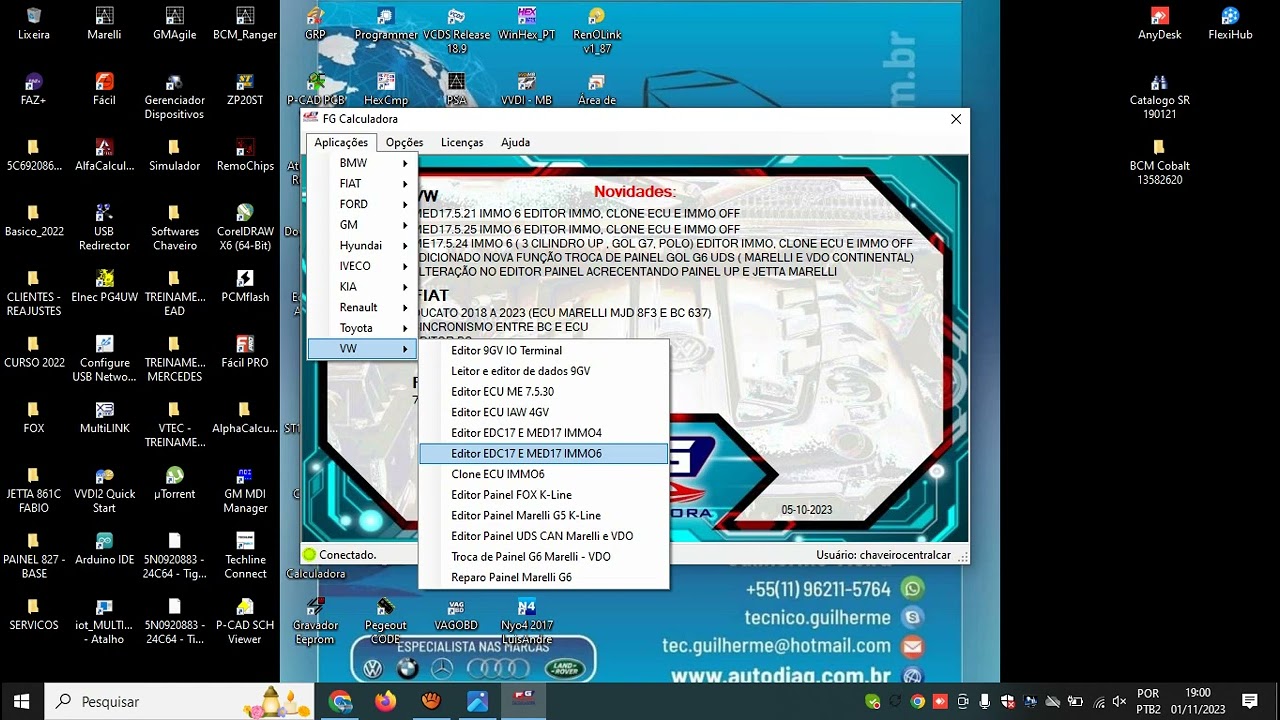Open VAGOBD desktop shortcut
This screenshot has height=720, width=1280.
tap(456, 614)
